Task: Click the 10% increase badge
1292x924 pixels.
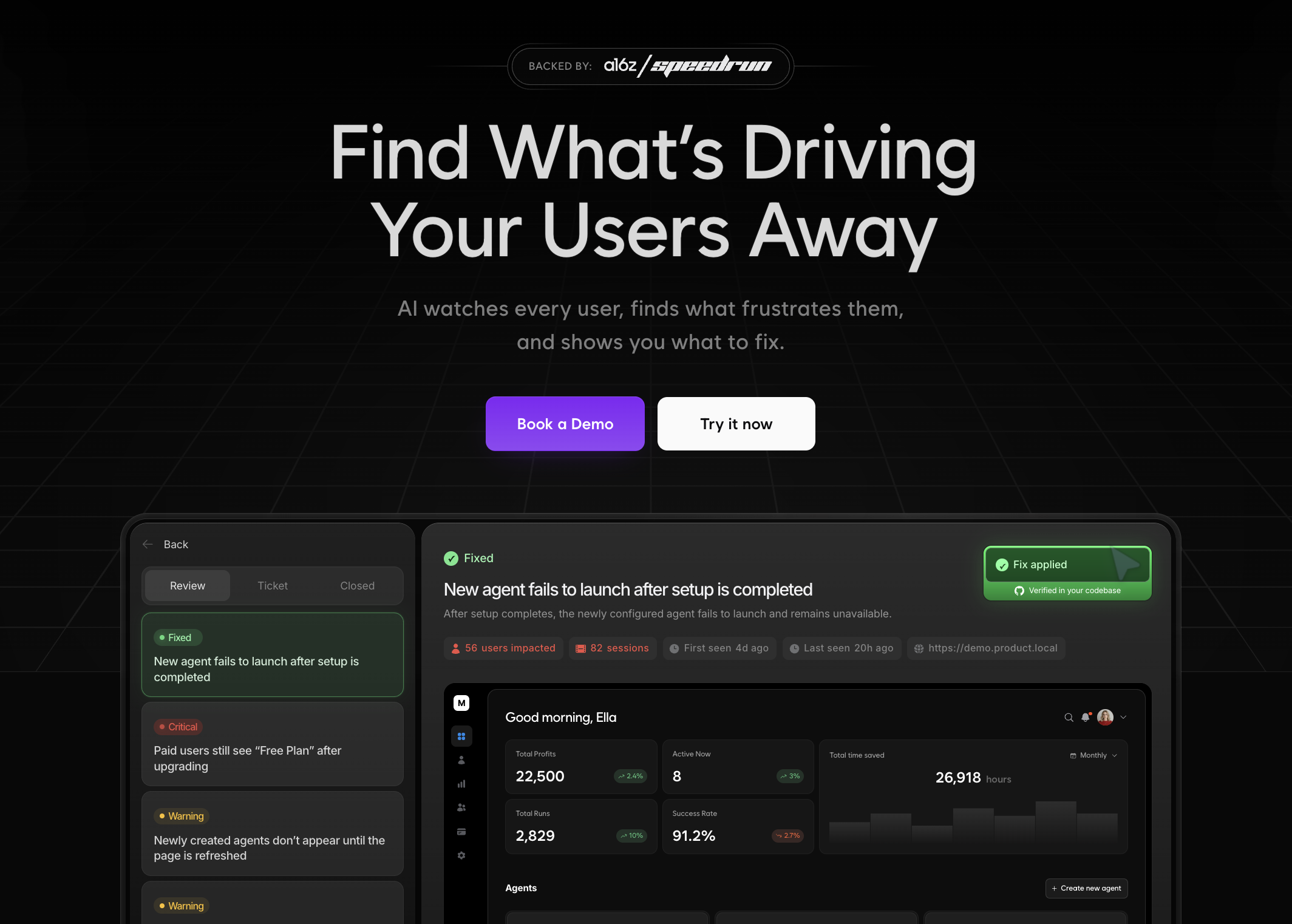Action: 631,836
